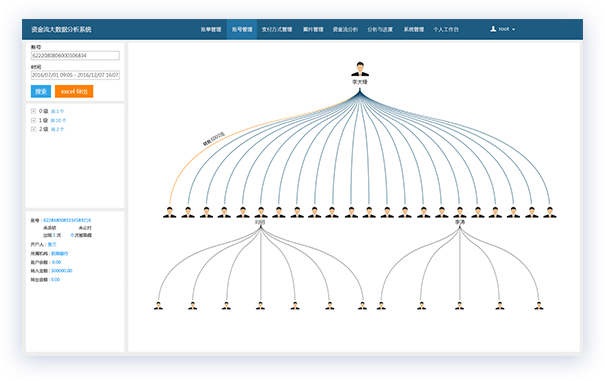605x381 pixels.
Task: Expand the 2级 tree level
Action: [x=33, y=129]
